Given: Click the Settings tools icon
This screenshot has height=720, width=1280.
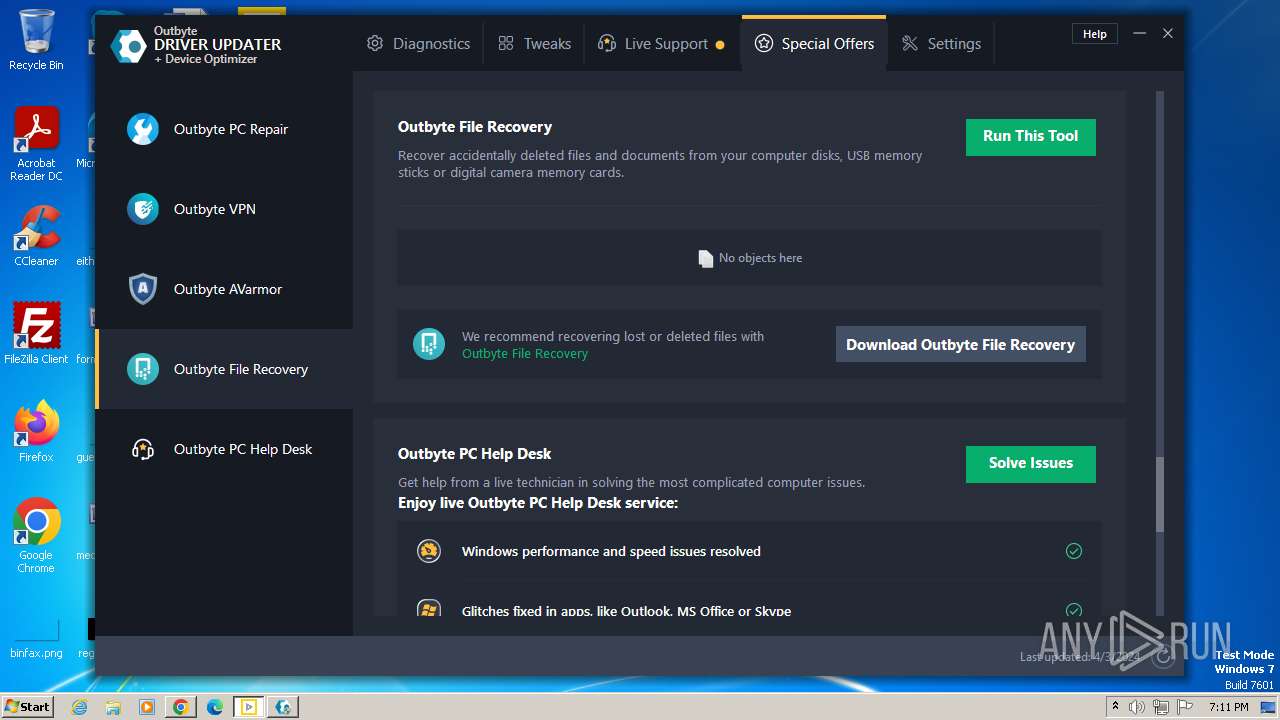Looking at the screenshot, I should pyautogui.click(x=910, y=44).
